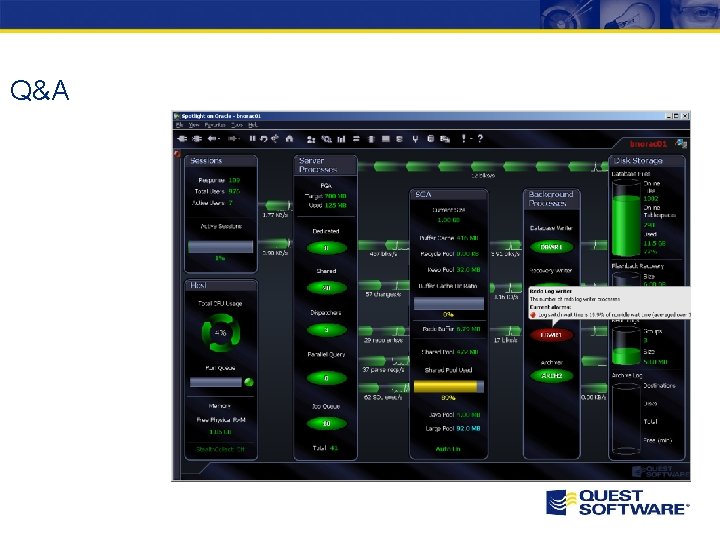This screenshot has height=540, width=720.
Task: Click the Shared servers green oval showing 20
Action: click(x=326, y=288)
